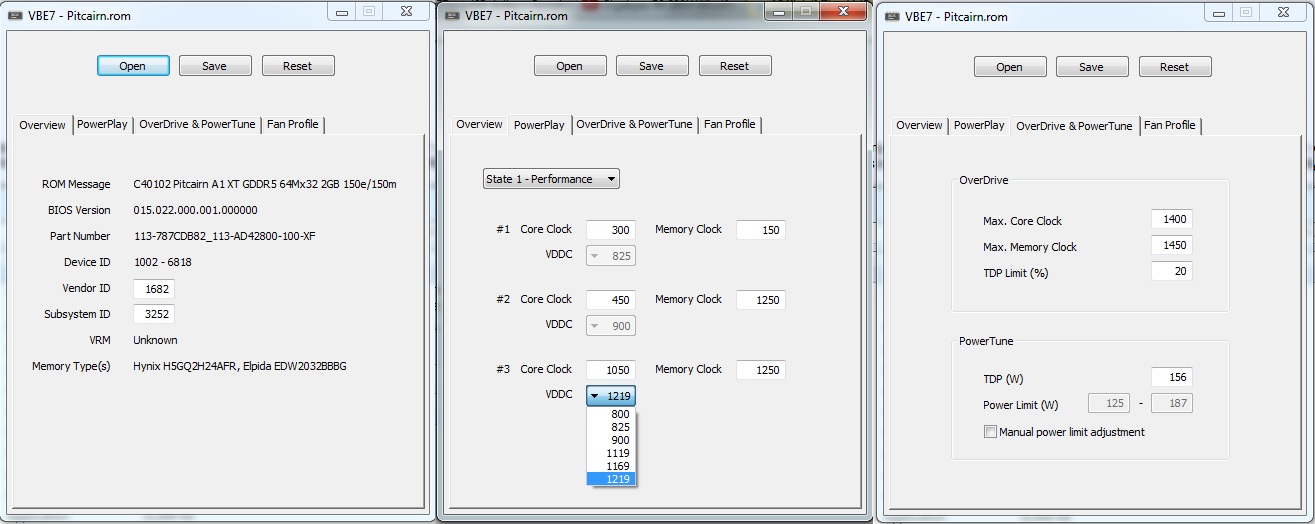Open the #1 VDDC 825 dropdown
This screenshot has width=1315, height=524.
pos(611,256)
